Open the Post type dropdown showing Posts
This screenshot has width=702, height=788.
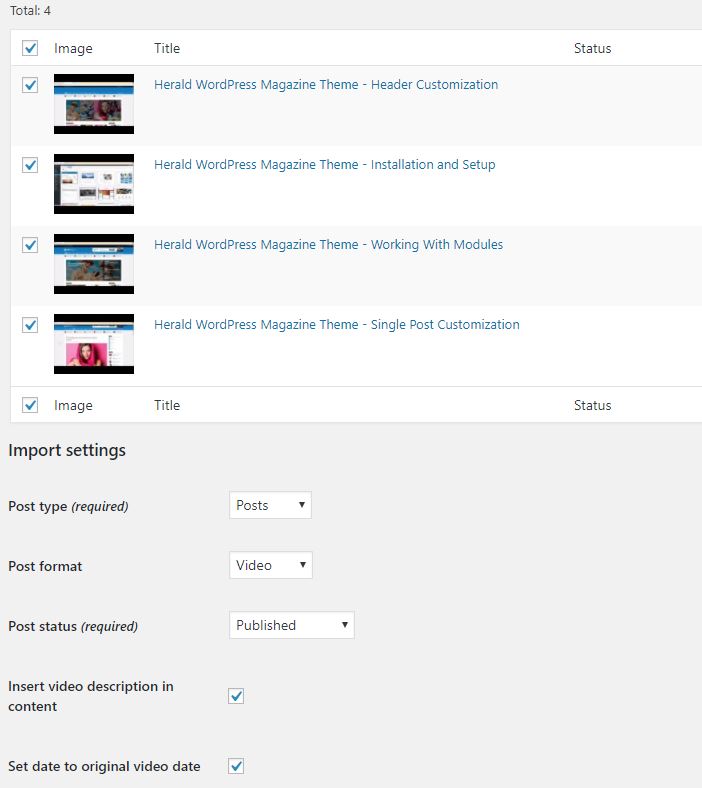[x=270, y=505]
